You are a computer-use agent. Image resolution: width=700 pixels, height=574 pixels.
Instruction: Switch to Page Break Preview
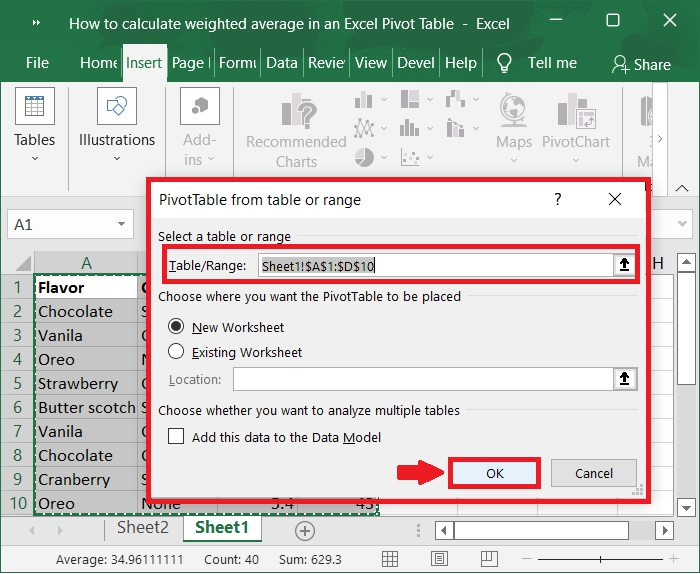tap(489, 559)
